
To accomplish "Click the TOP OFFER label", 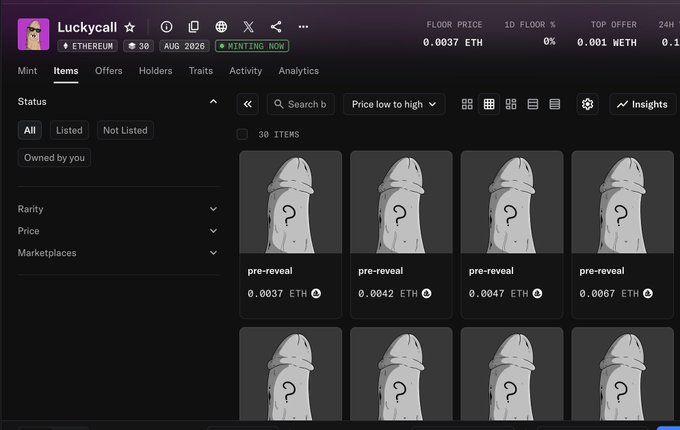I will 614,25.
